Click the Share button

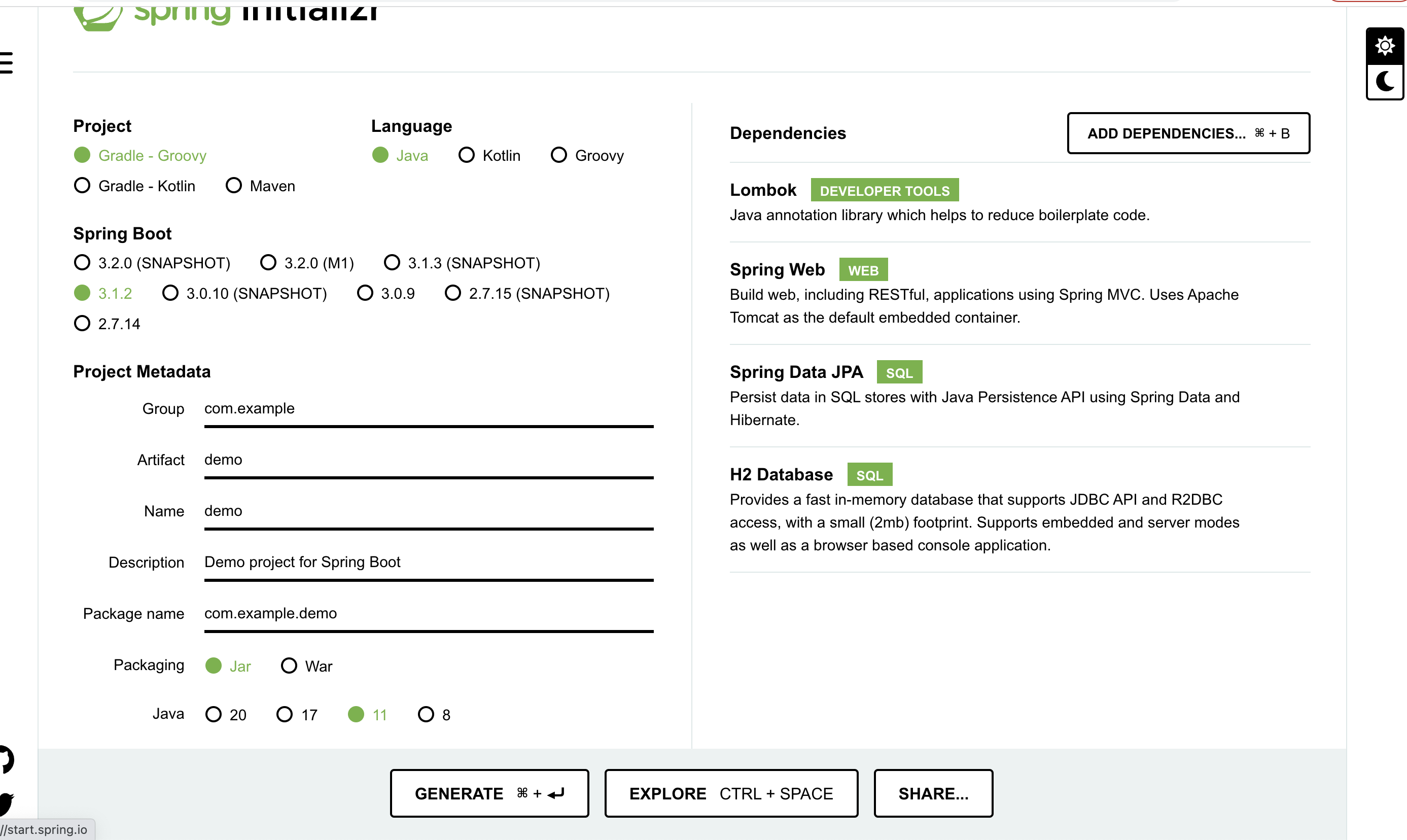click(x=933, y=793)
